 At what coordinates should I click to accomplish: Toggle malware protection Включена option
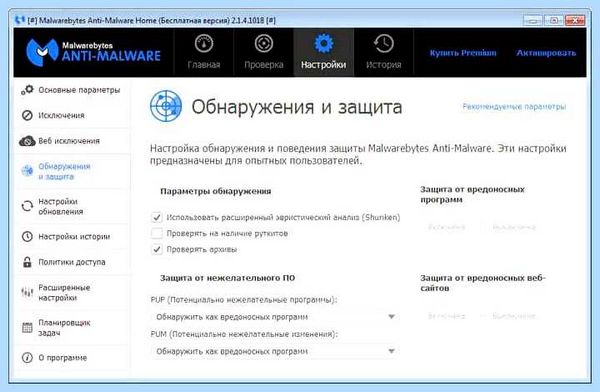click(x=446, y=227)
